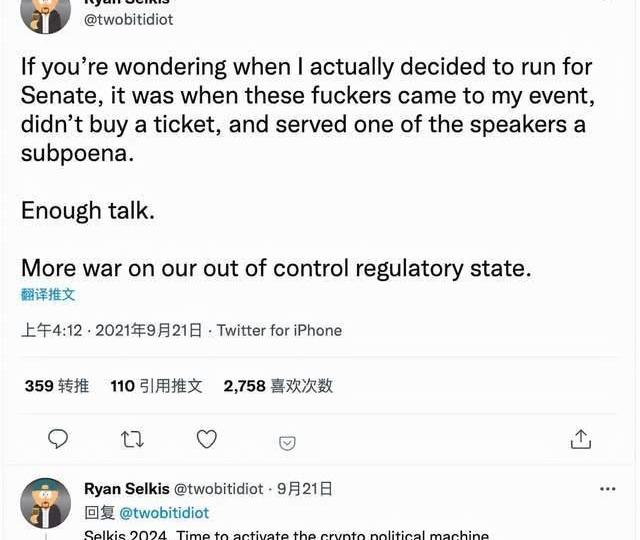Show the 2,758 喜欢次数 likes list
This screenshot has height=540, width=640.
(278, 386)
